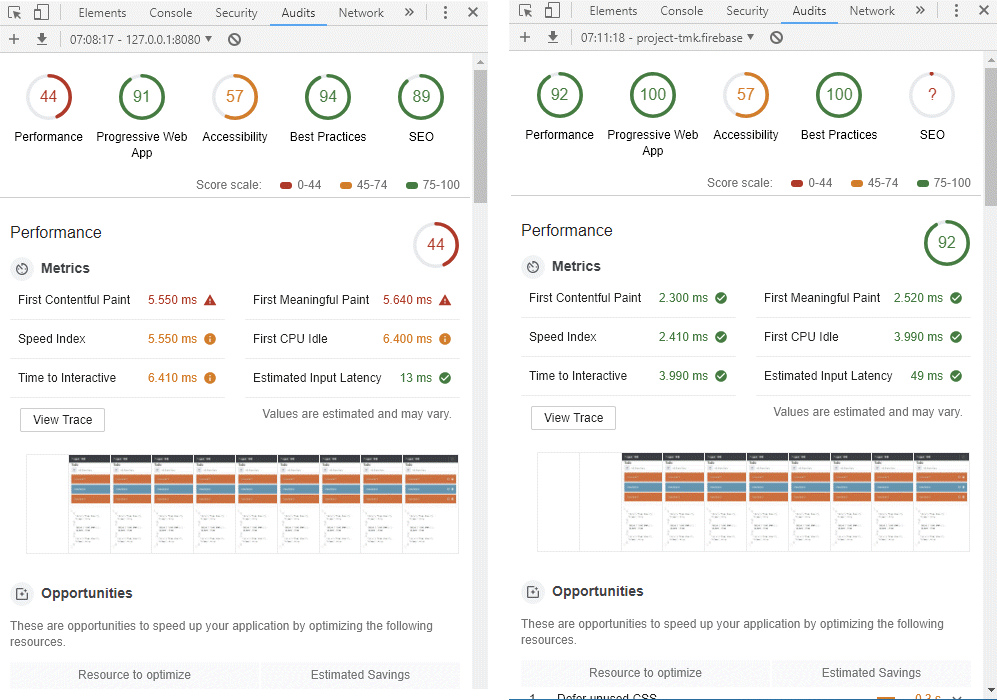The height and width of the screenshot is (700, 997).
Task: Open the 07:11:18 project-tmk.firebase report dropdown
Action: click(x=667, y=38)
